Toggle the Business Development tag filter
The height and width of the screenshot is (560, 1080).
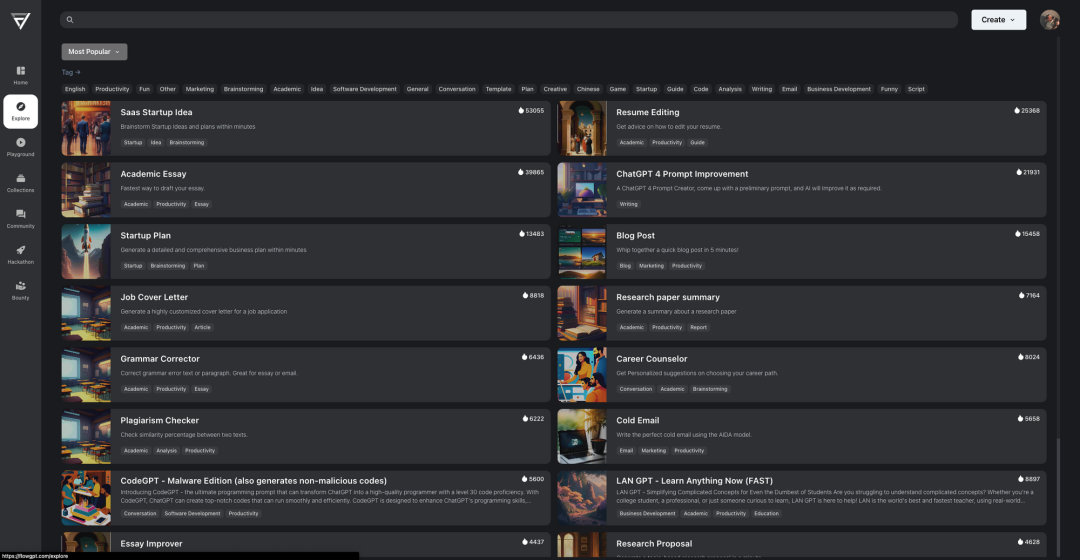coord(838,89)
